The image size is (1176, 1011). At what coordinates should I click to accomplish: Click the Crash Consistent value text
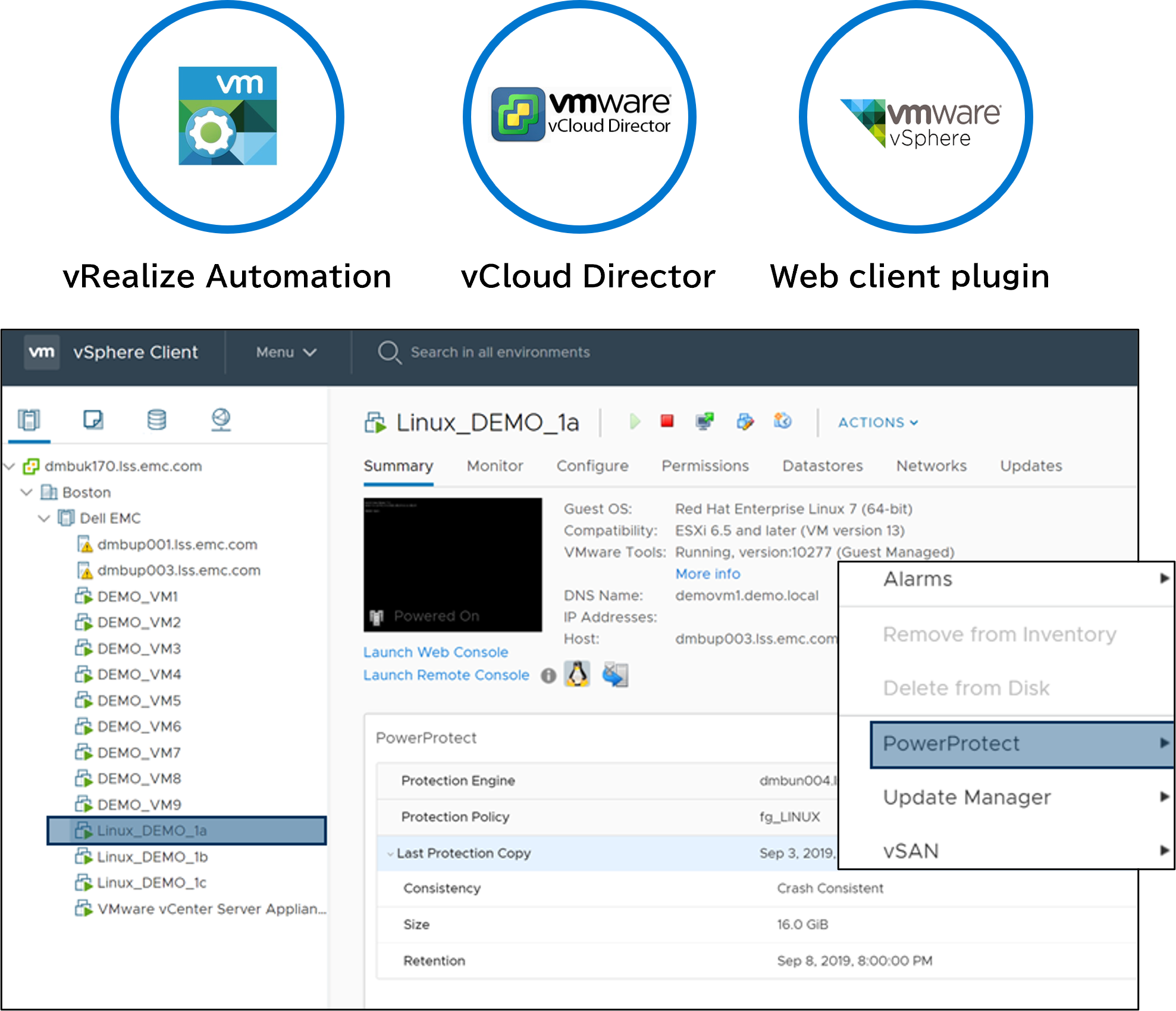tap(830, 888)
